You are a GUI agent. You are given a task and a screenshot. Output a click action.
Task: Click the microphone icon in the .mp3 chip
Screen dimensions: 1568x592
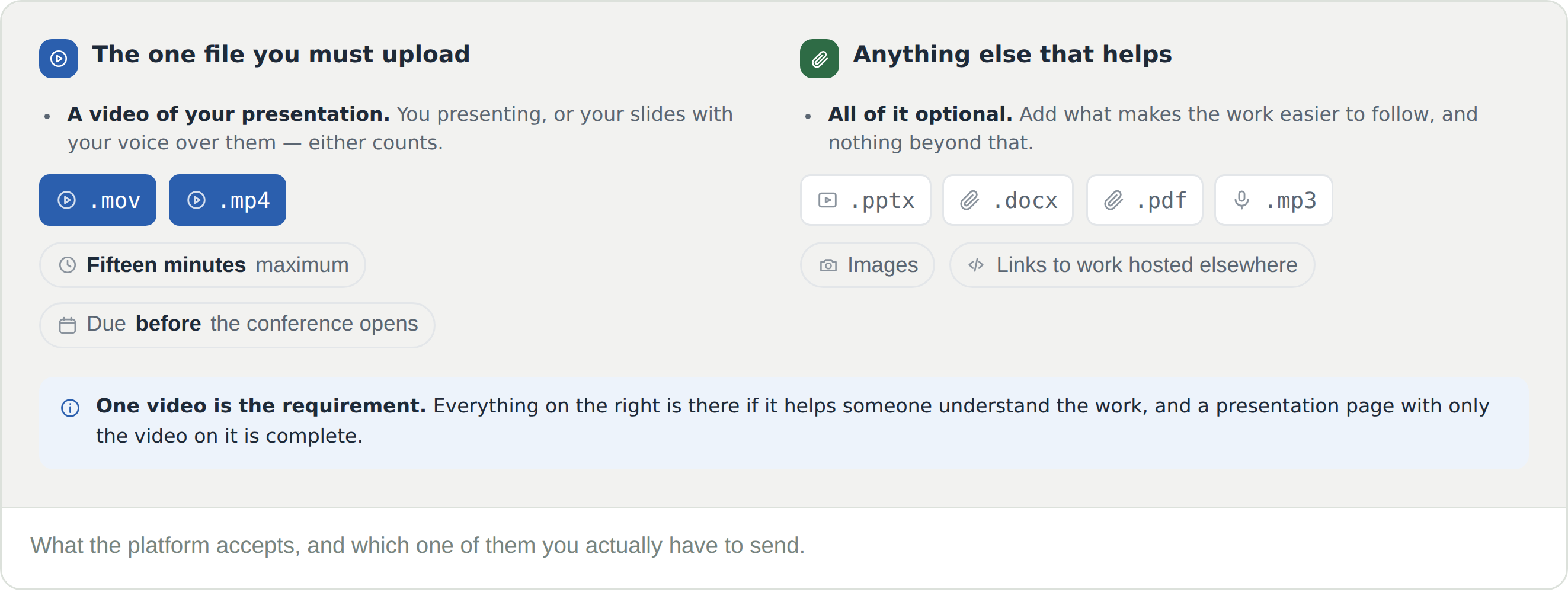click(1241, 200)
